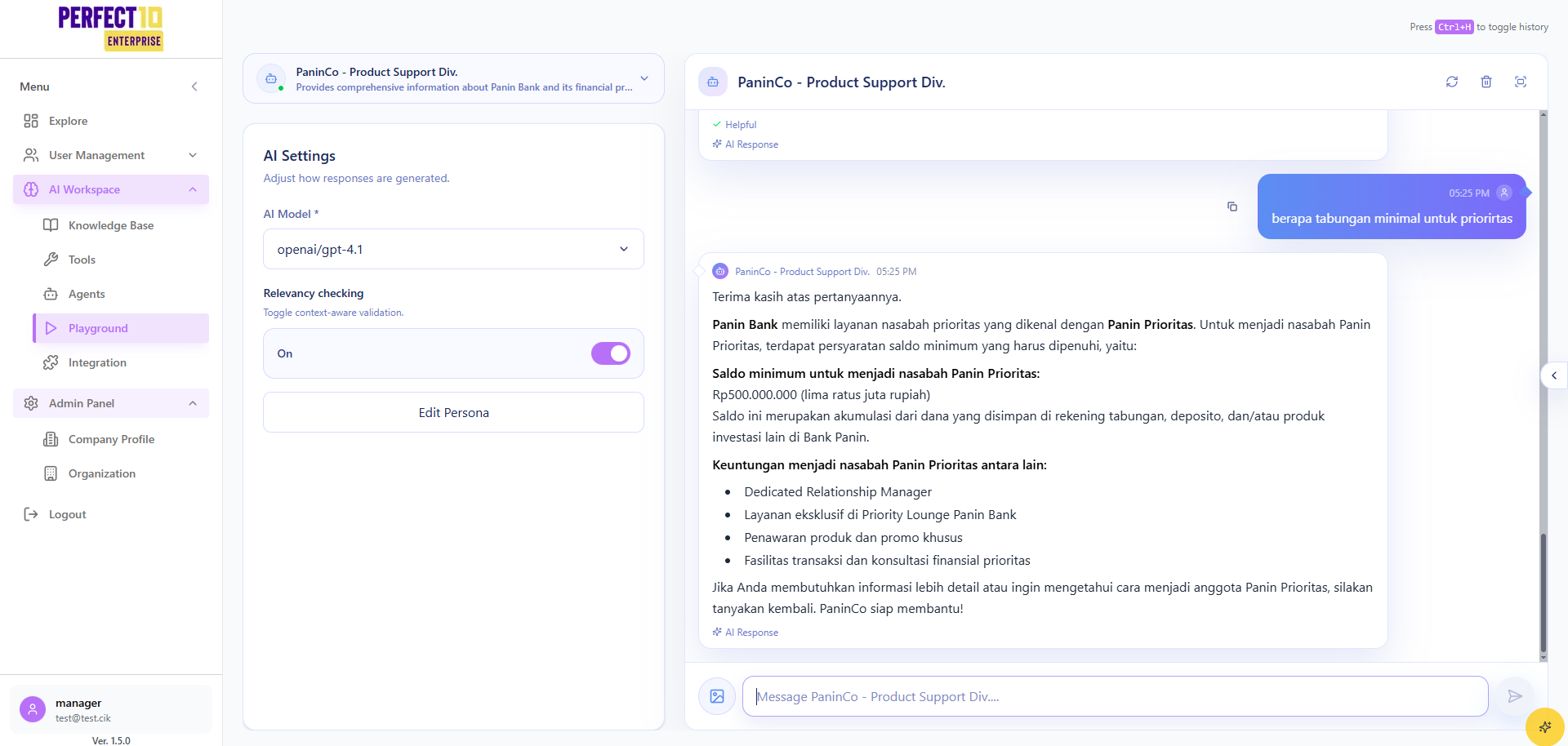The width and height of the screenshot is (1568, 746).
Task: Click the bot avatar beside the 05:25 PM reply
Action: tap(720, 271)
